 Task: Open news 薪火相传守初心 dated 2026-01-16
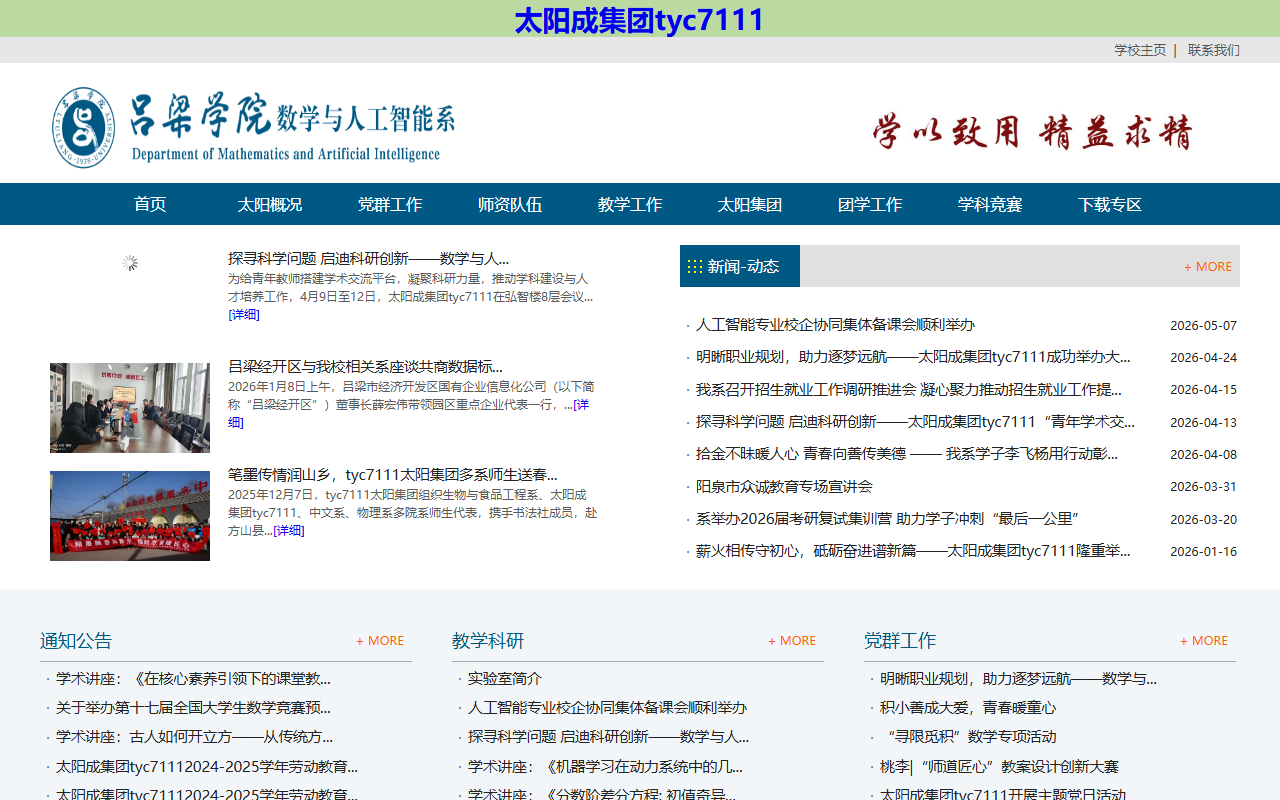tap(913, 551)
